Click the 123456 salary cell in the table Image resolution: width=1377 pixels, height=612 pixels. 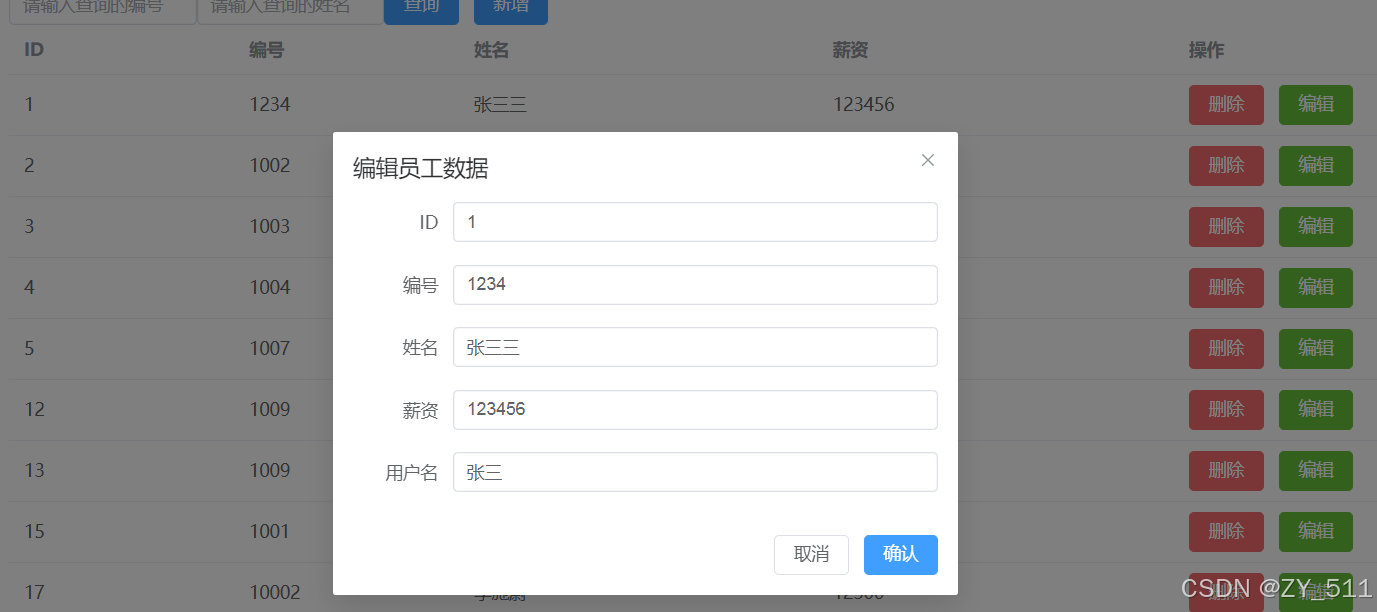pyautogui.click(x=863, y=105)
